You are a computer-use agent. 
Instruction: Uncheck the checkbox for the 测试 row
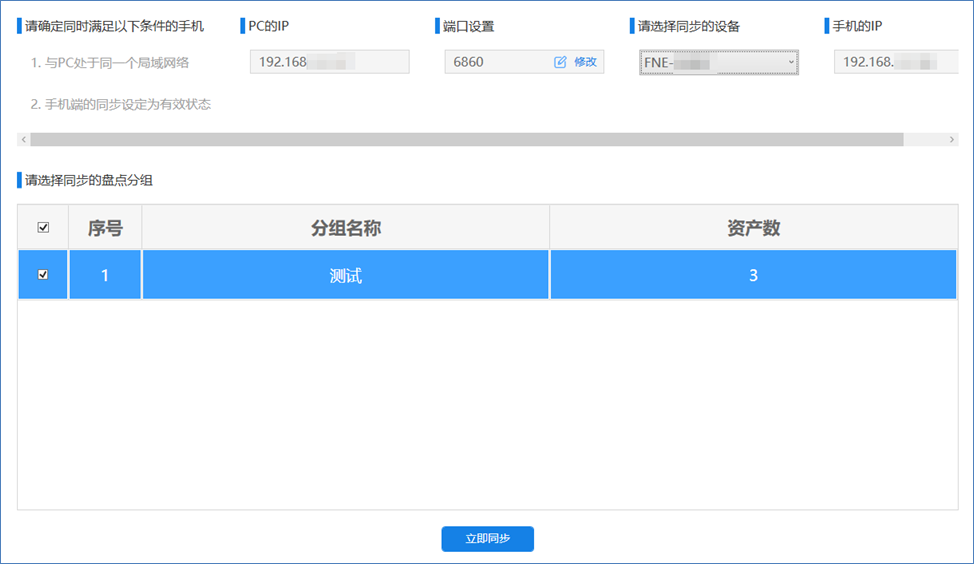[43, 275]
